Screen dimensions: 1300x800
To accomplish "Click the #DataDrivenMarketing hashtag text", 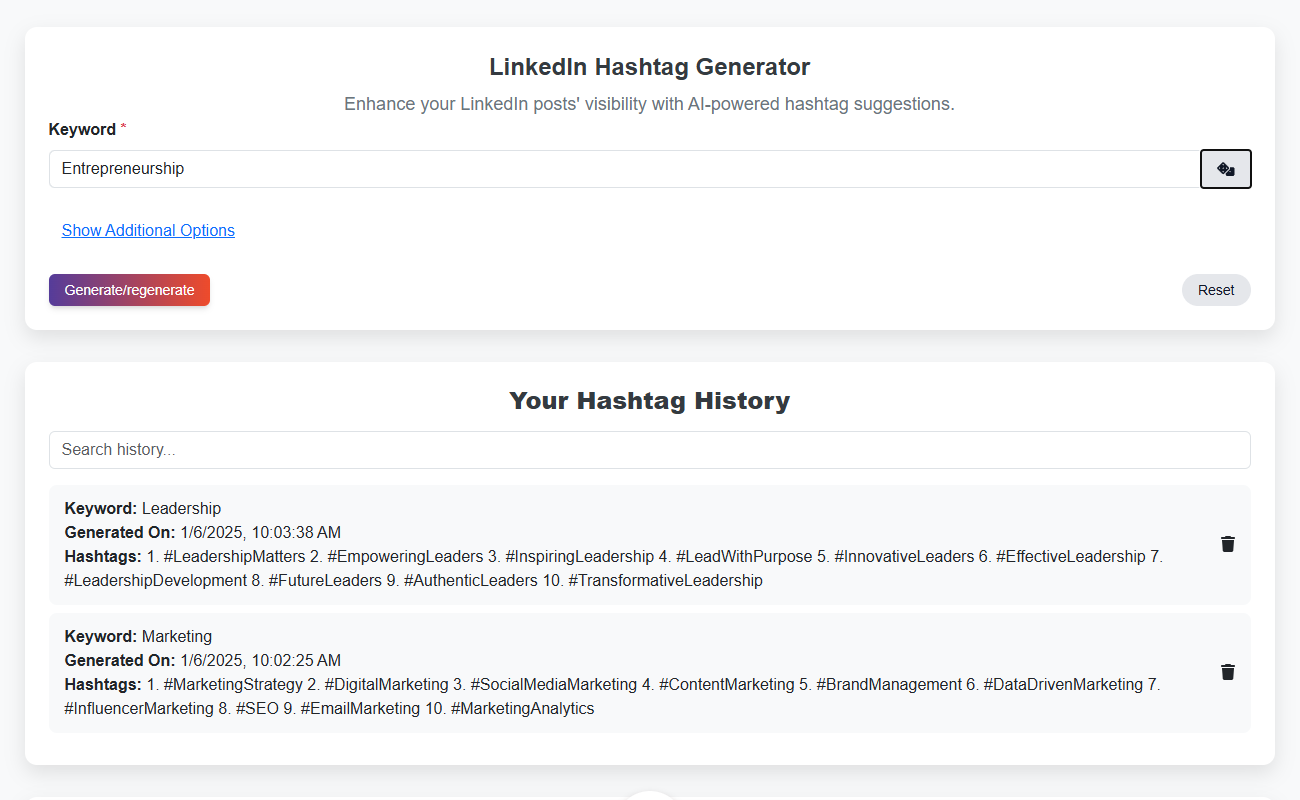I will pyautogui.click(x=1063, y=684).
